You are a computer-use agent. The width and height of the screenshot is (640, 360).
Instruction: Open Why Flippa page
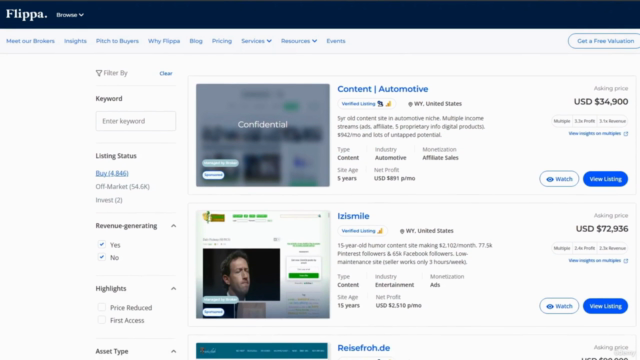click(164, 41)
